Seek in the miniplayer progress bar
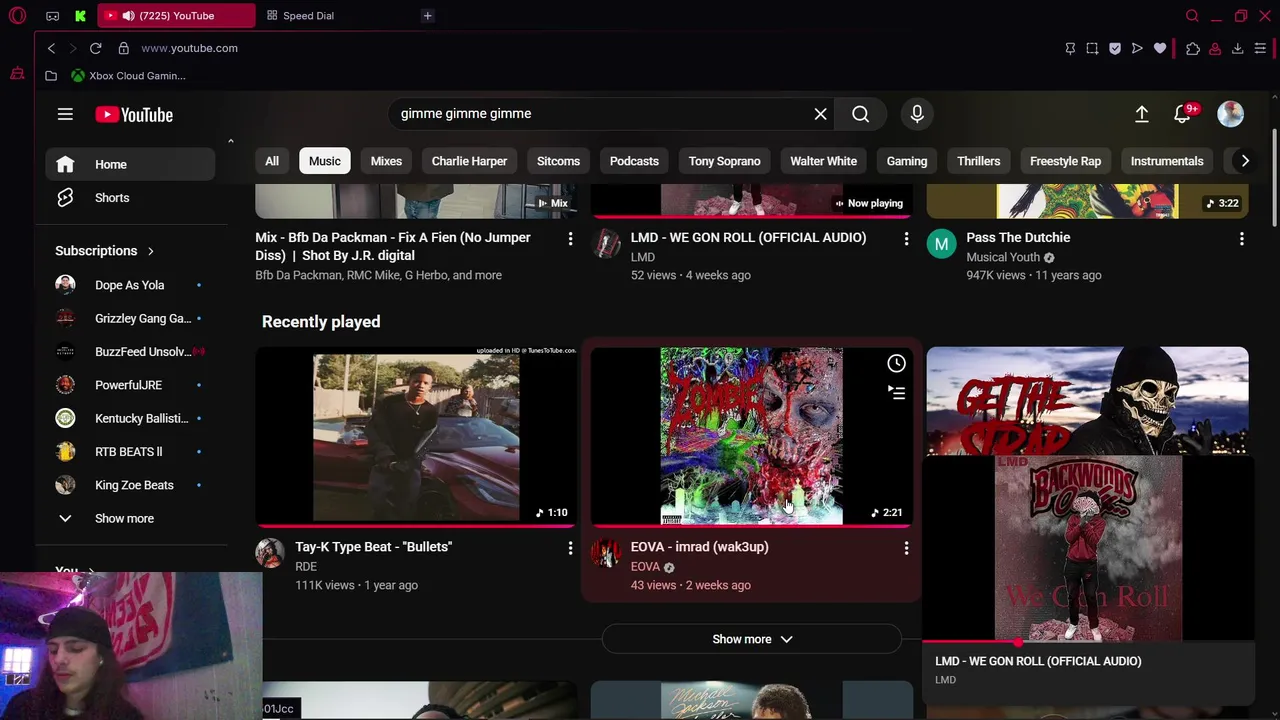 click(x=1087, y=642)
